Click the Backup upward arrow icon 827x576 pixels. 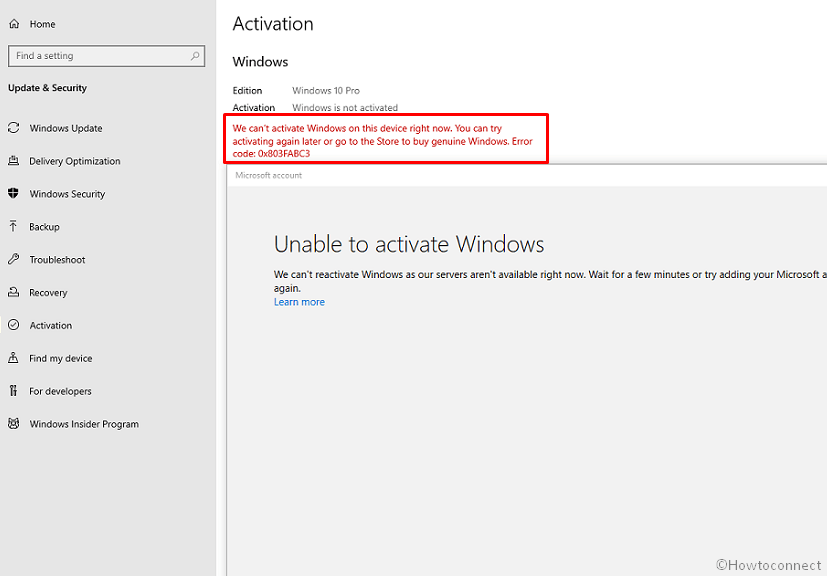[x=14, y=226]
